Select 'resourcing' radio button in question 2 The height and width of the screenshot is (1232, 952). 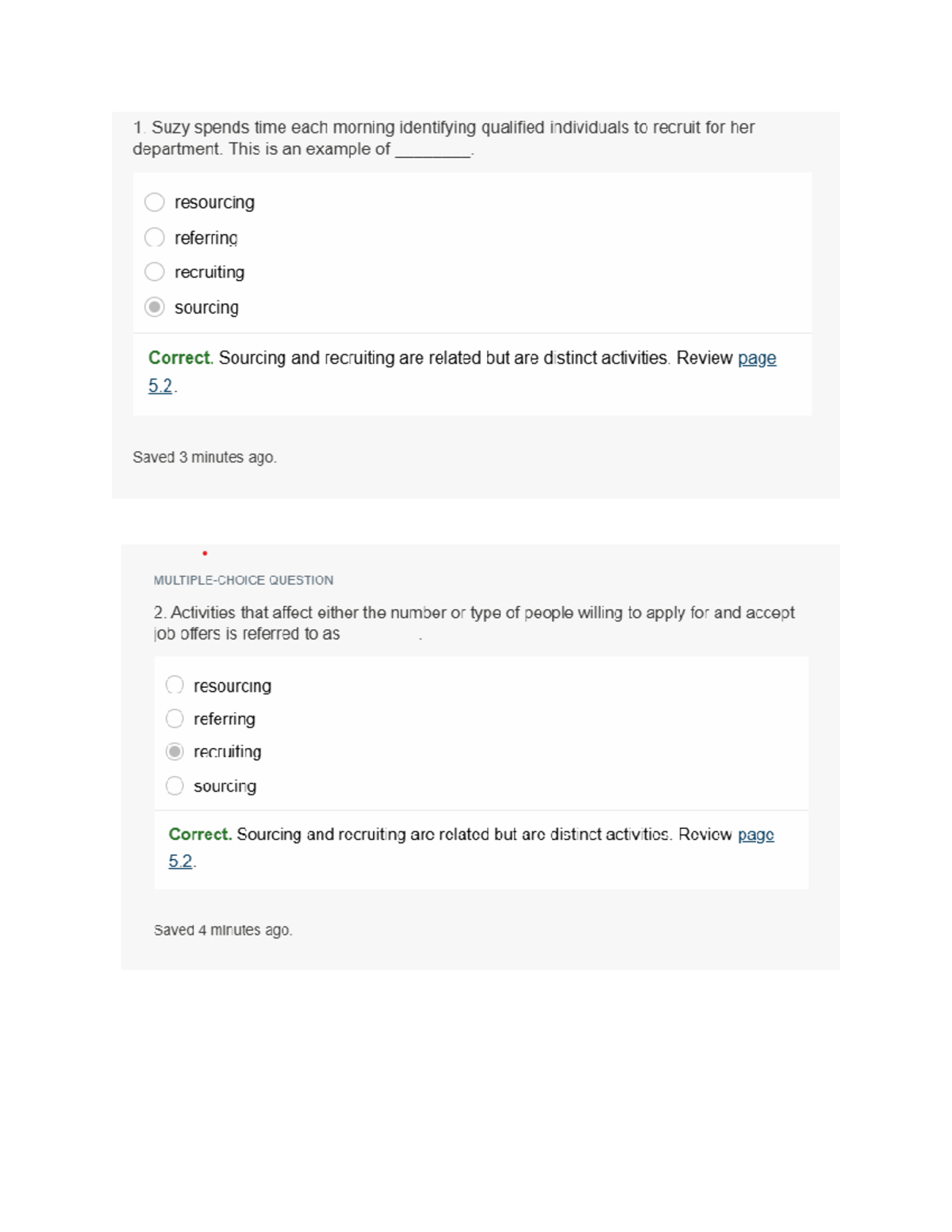pyautogui.click(x=175, y=685)
